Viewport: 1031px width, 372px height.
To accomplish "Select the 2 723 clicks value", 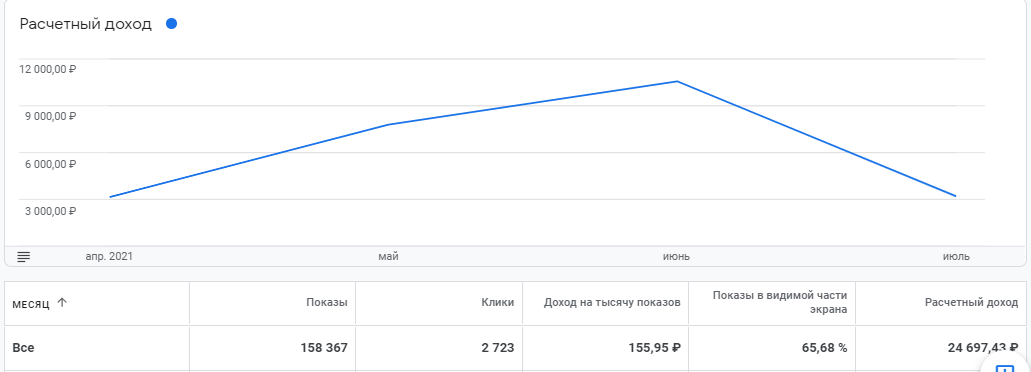I will click(x=498, y=348).
